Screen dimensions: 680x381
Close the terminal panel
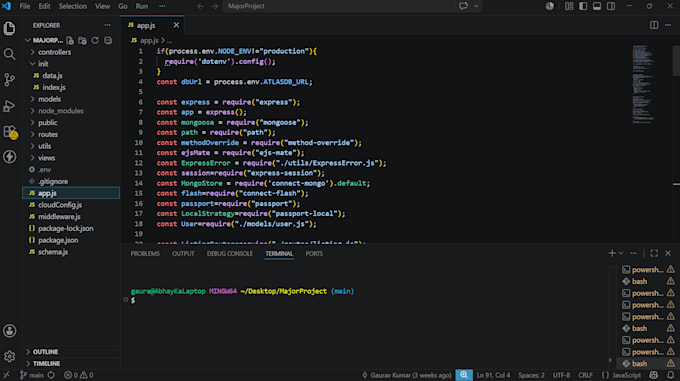point(668,253)
